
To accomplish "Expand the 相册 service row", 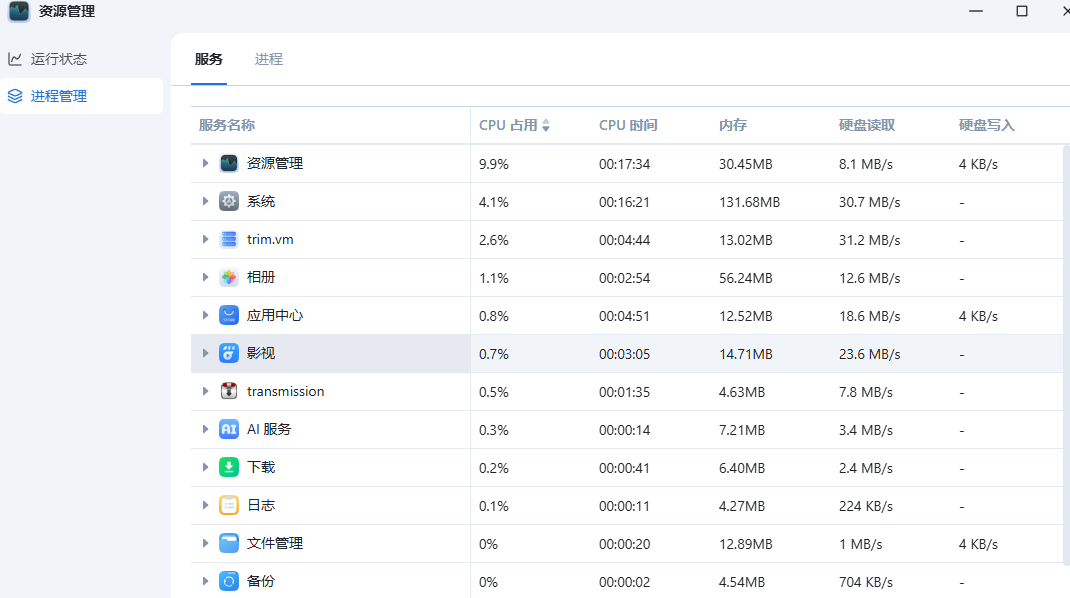I will tap(205, 277).
